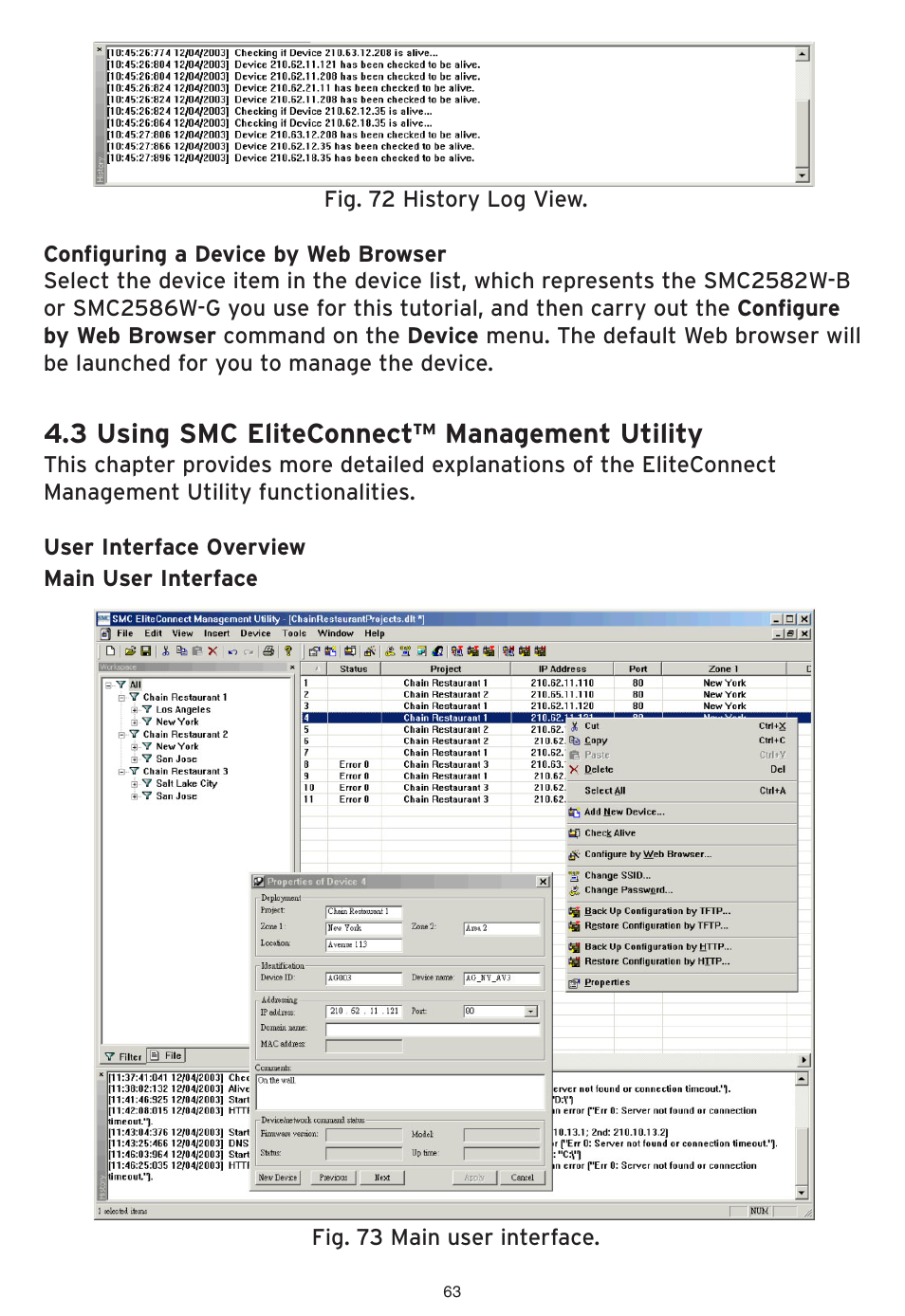Switch to the Filter workspace tab
This screenshot has height=1316, width=905.
coord(123,1056)
